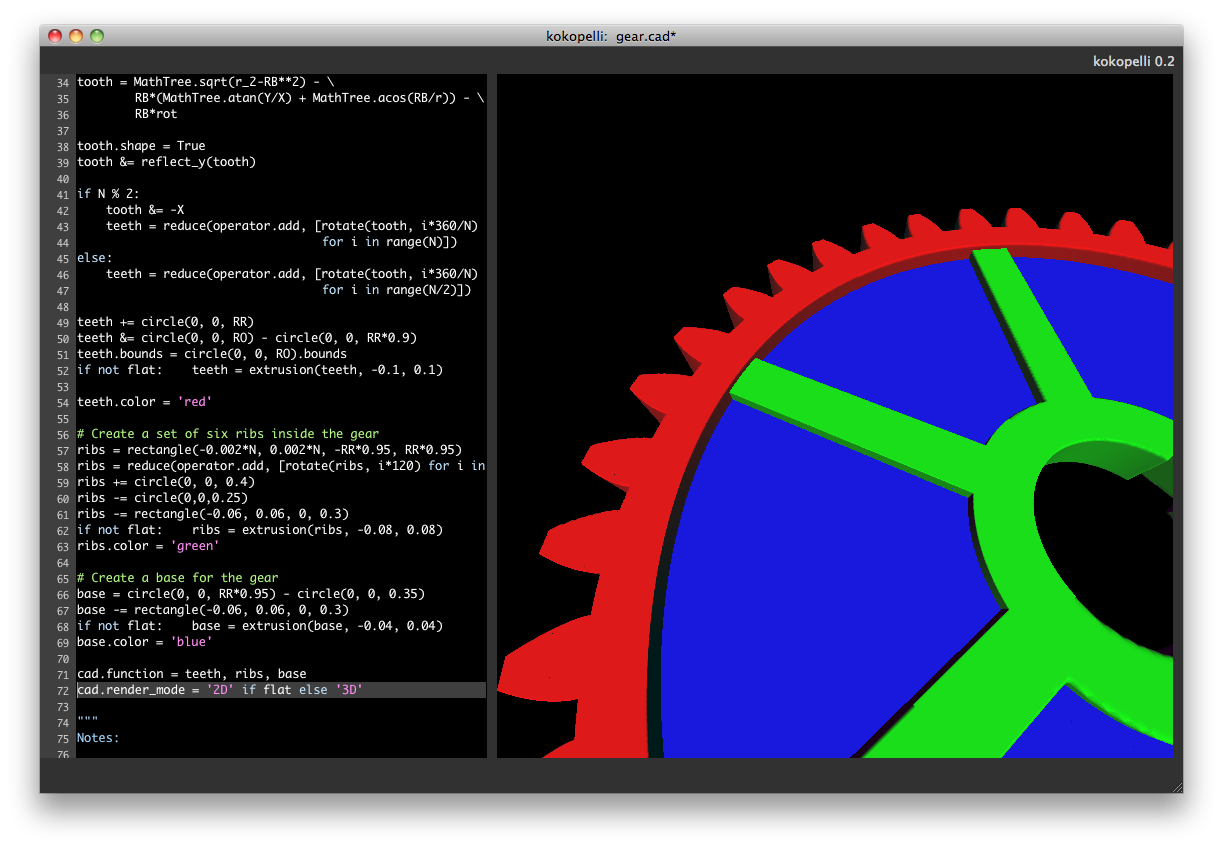Click line number 34 in the gutter
1223x848 pixels.
(62, 82)
